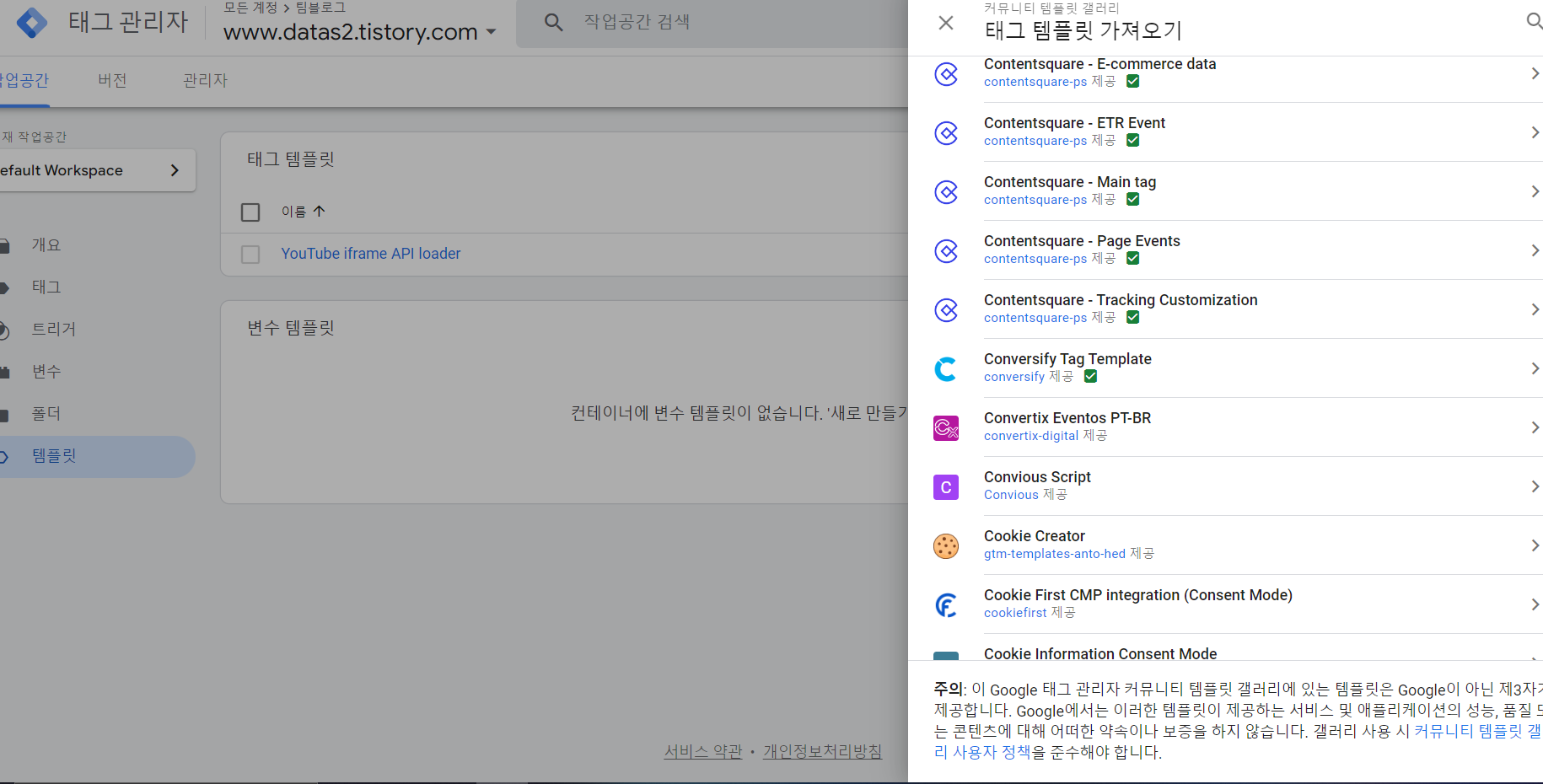The image size is (1543, 784).
Task: Click the 템플릿 sidebar icon
Action: pyautogui.click(x=4, y=457)
